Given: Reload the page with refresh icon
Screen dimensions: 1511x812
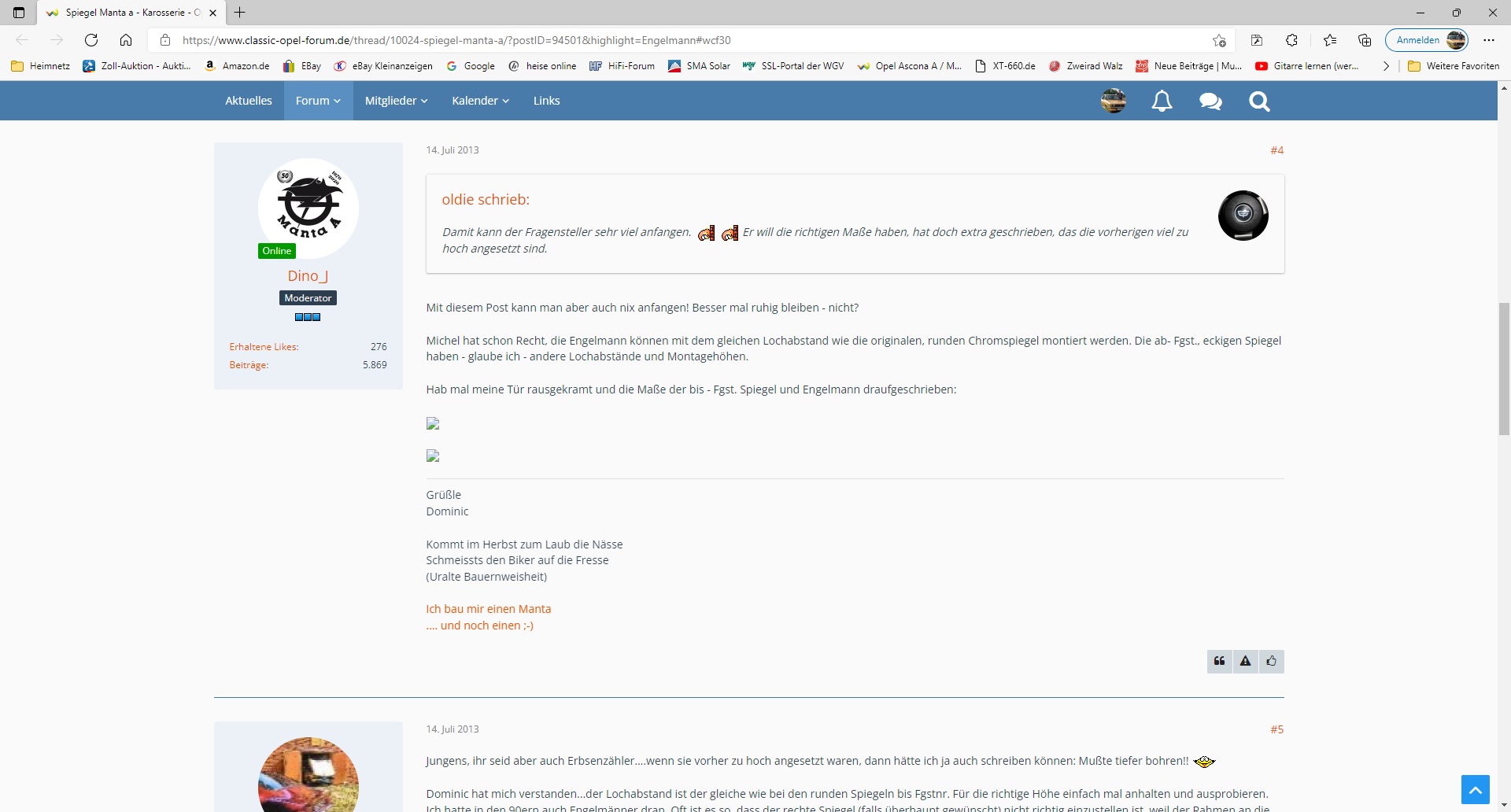Looking at the screenshot, I should coord(91,40).
